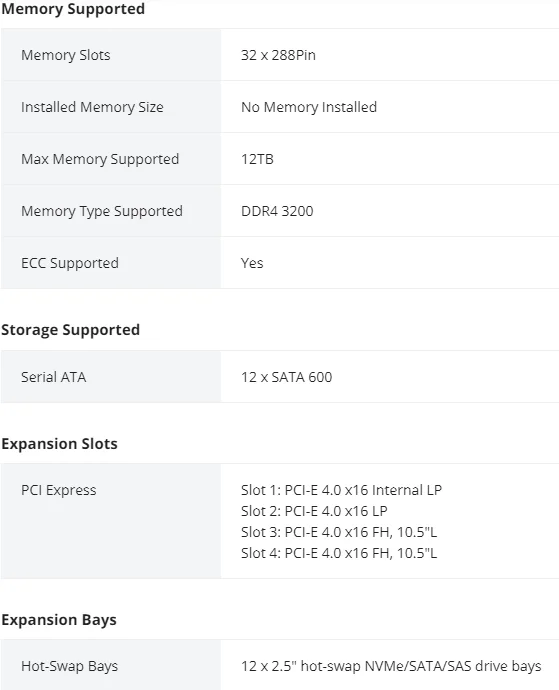Select the Installed Memory Size label
The image size is (559, 690).
(92, 107)
